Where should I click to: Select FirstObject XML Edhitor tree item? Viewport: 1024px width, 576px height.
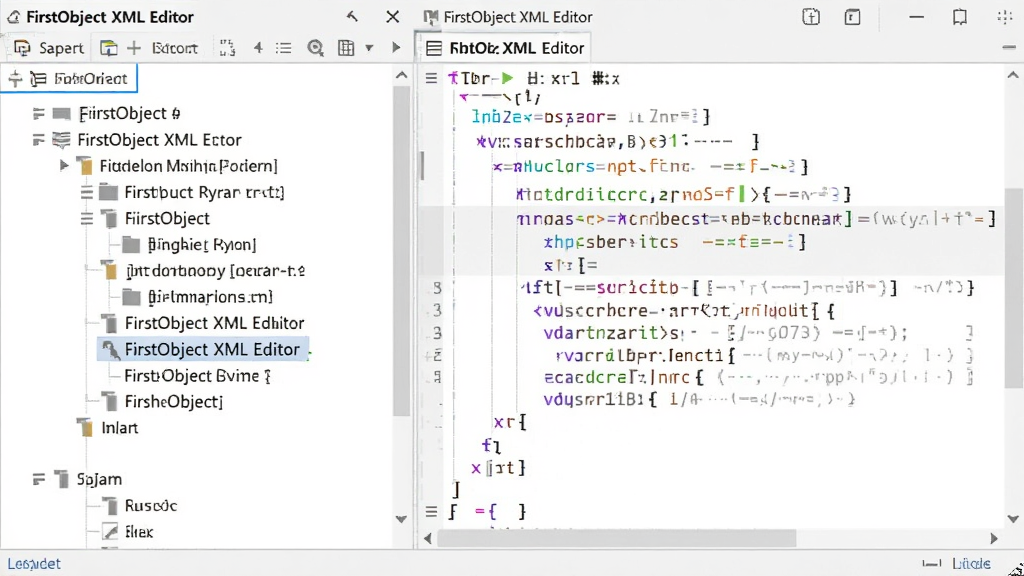point(214,323)
